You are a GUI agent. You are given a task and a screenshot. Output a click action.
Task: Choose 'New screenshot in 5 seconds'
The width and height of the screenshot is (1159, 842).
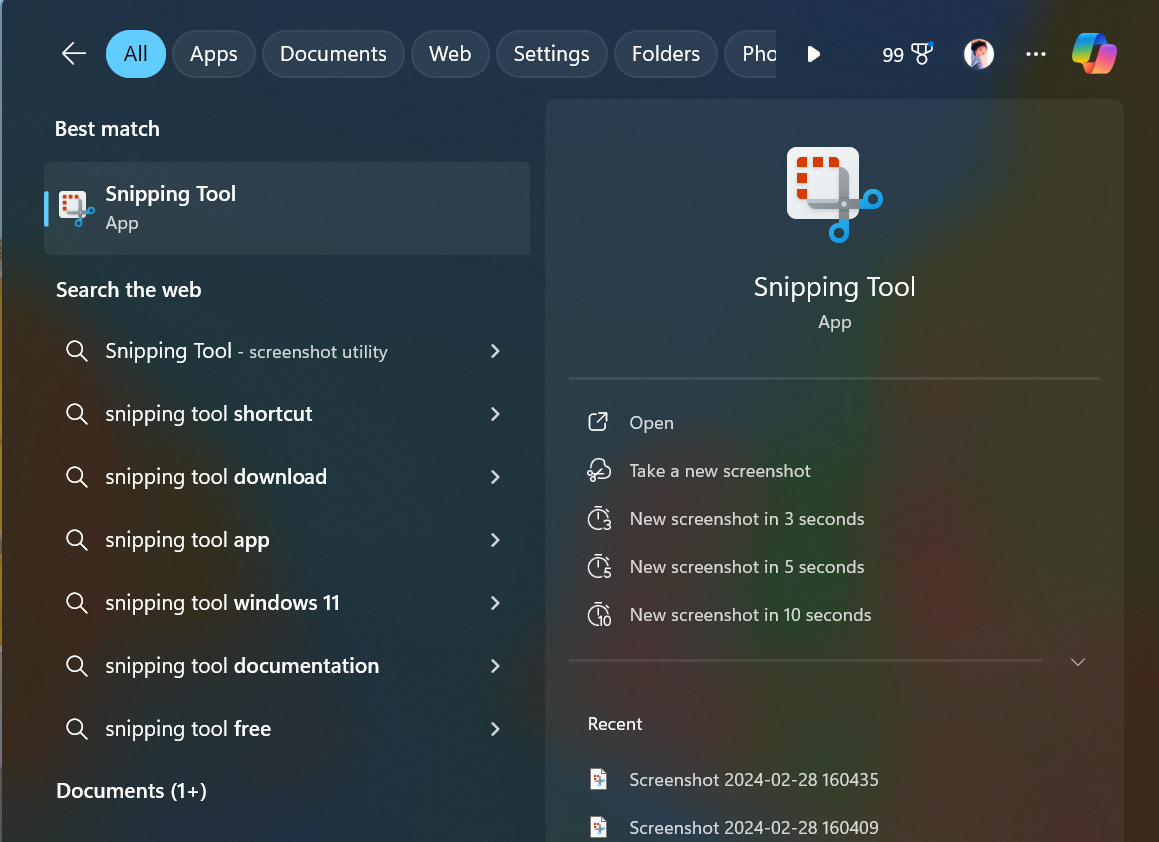tap(747, 567)
